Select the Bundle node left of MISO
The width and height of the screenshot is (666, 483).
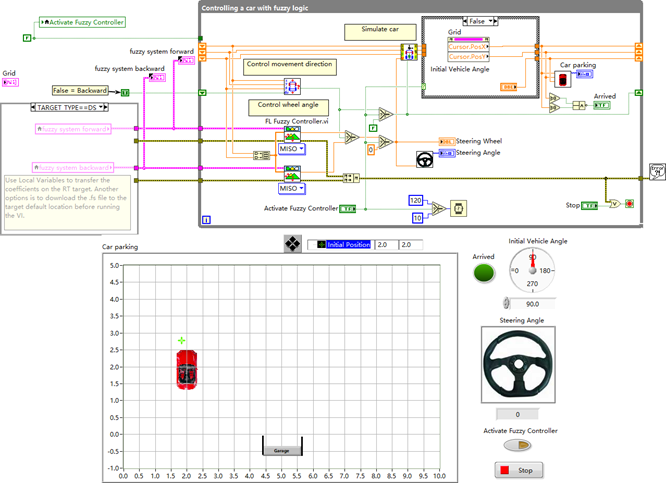(261, 155)
